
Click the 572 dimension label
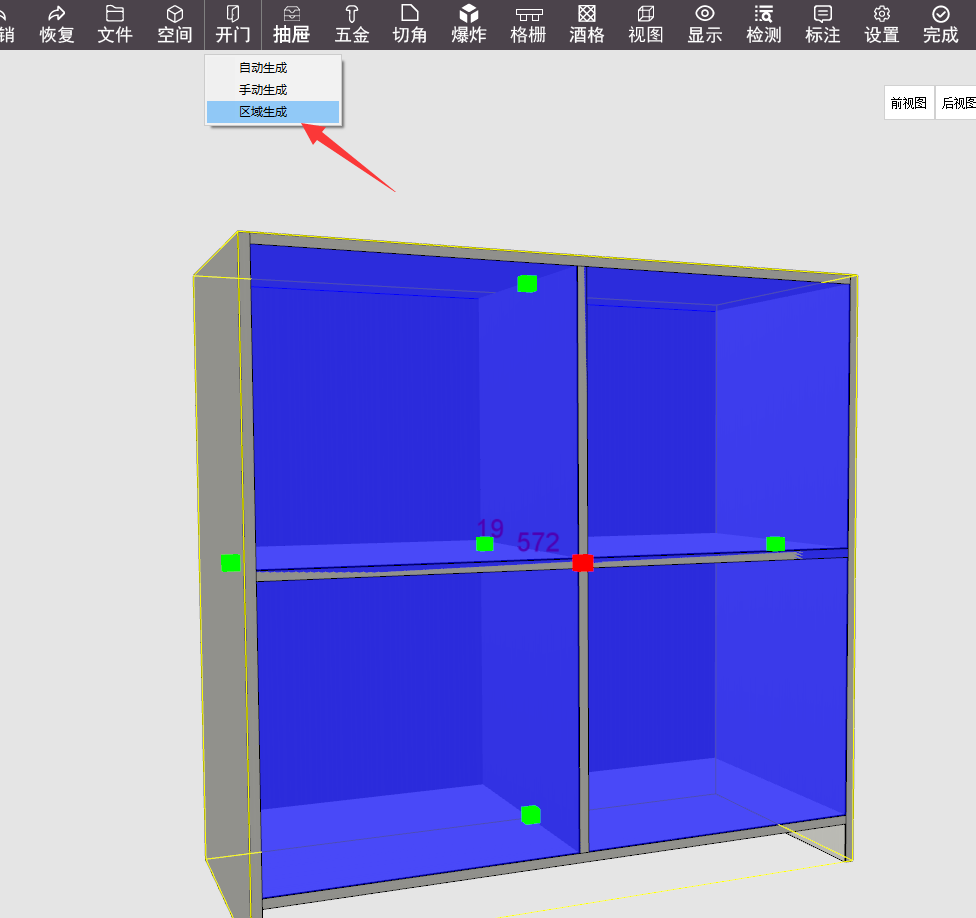538,541
